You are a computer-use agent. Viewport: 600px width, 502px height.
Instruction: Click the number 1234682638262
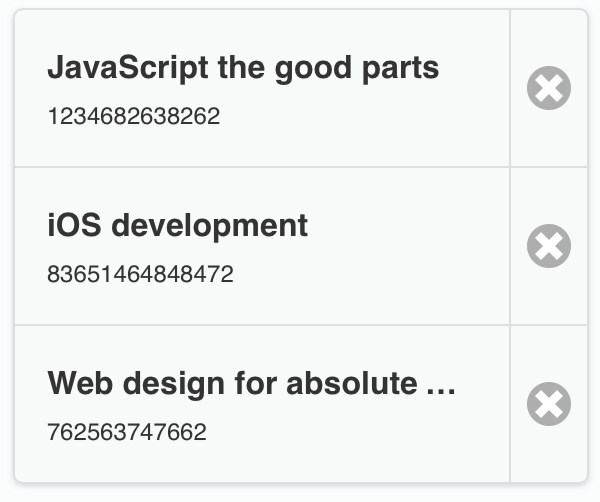pos(133,116)
